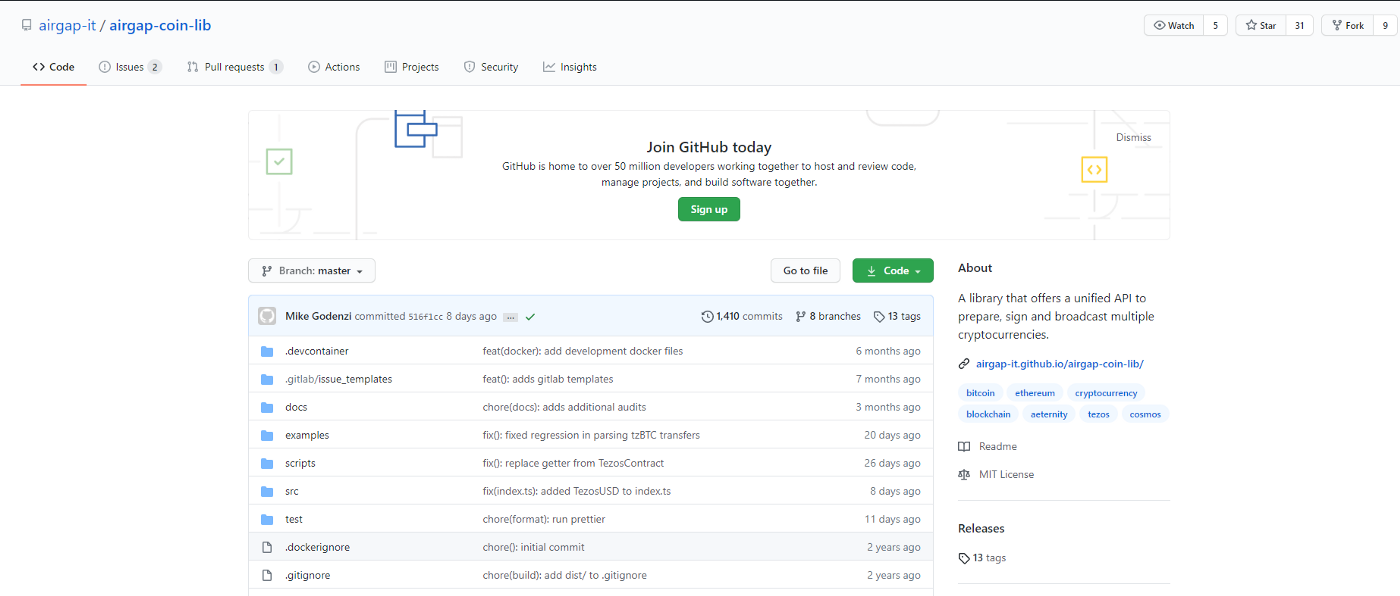1400x596 pixels.
Task: Open the airgap-it owner link
Action: coord(67,26)
